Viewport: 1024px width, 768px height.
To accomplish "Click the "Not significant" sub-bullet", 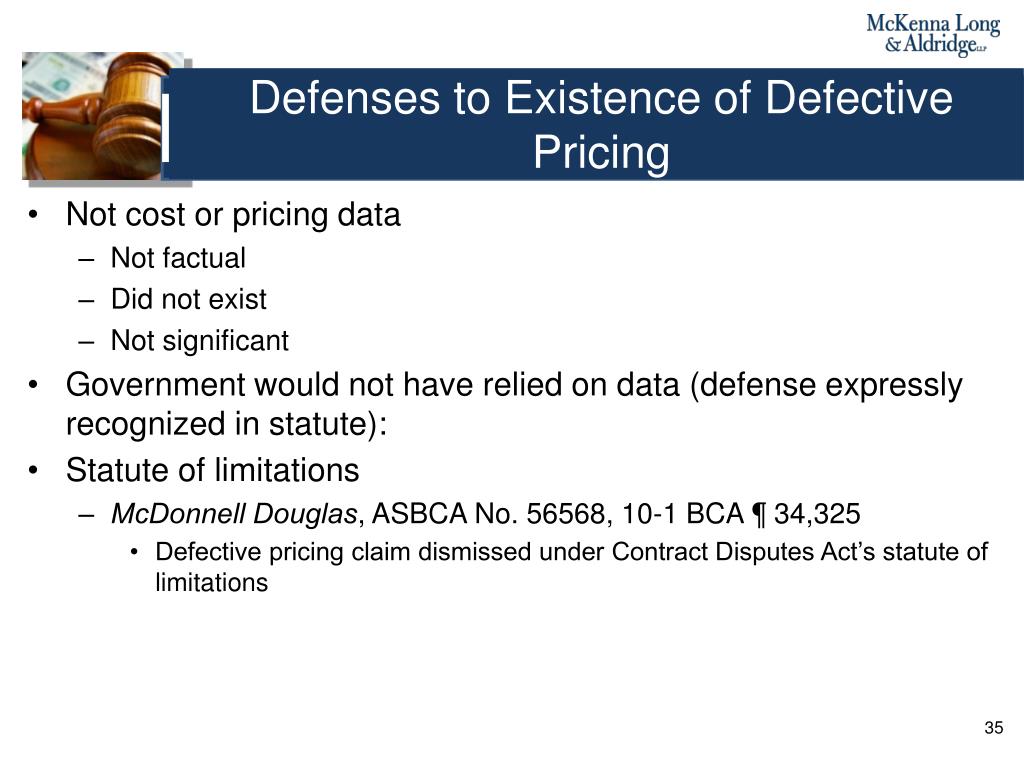I will [x=200, y=341].
